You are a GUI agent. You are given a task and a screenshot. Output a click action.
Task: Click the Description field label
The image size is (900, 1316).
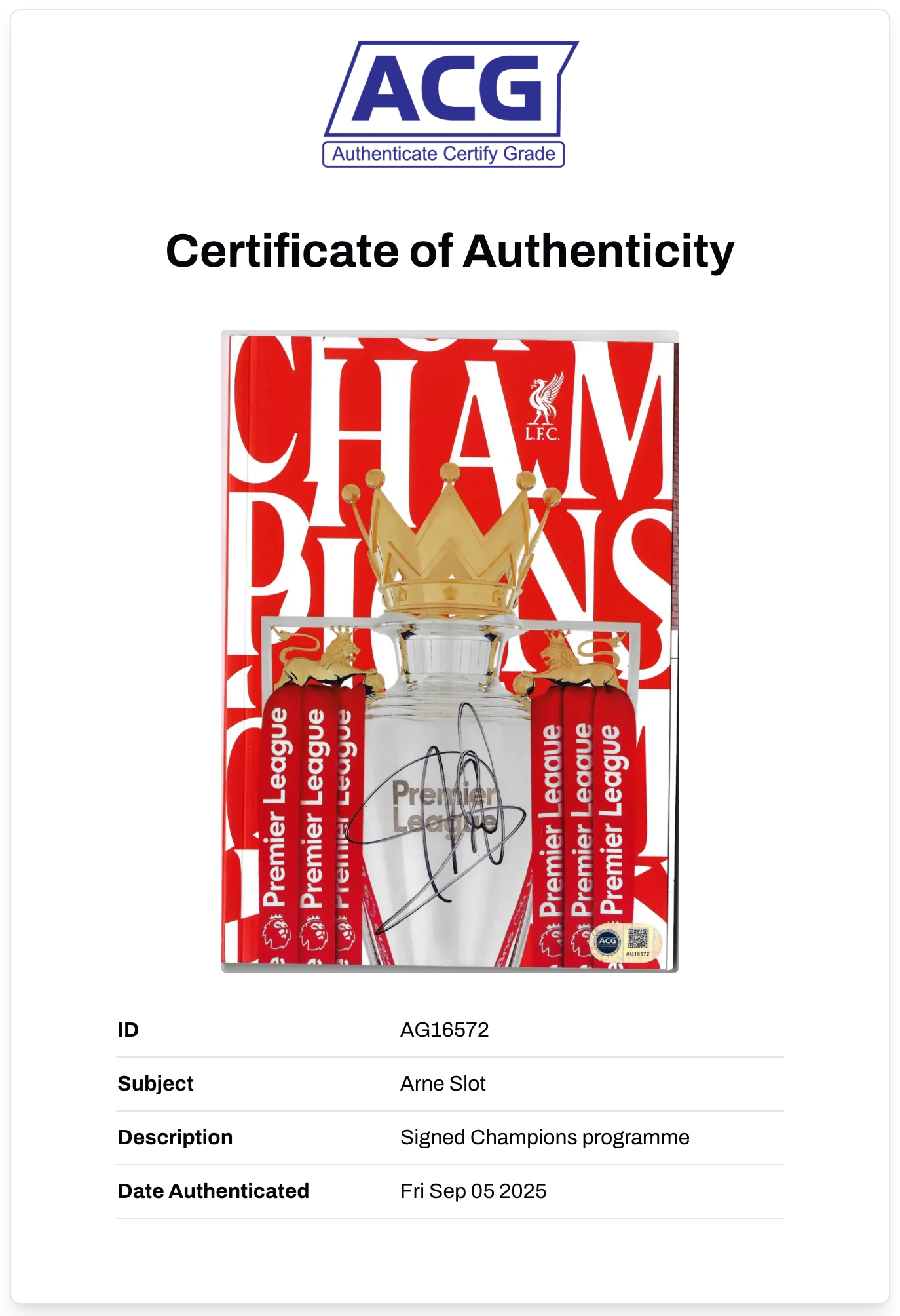coord(175,1137)
